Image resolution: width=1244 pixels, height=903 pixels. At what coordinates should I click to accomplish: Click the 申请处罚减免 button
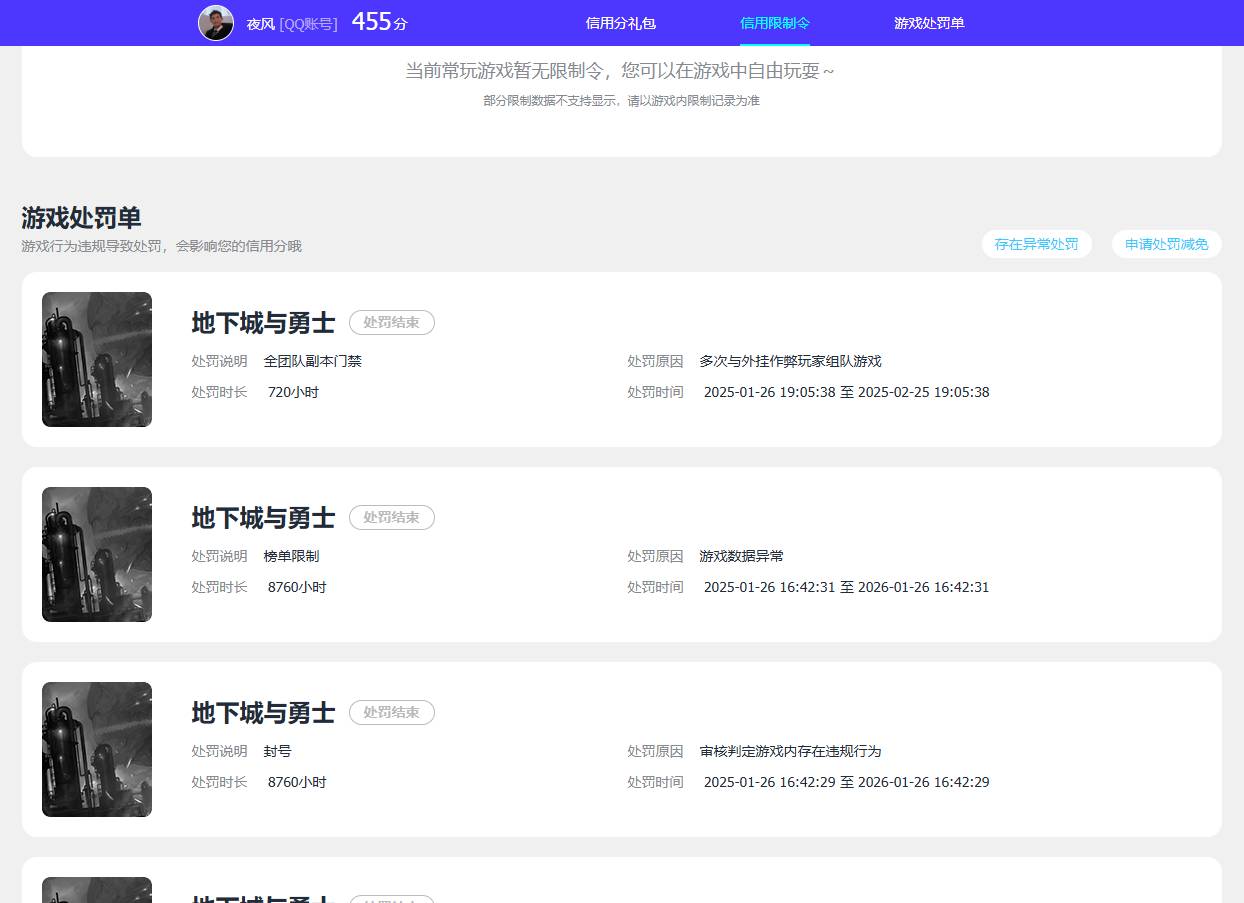click(1167, 244)
